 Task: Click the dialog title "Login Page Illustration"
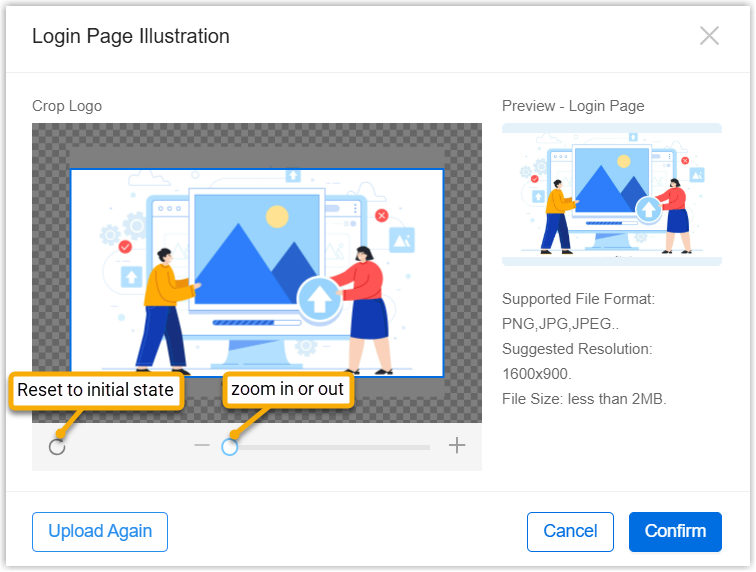pos(131,37)
